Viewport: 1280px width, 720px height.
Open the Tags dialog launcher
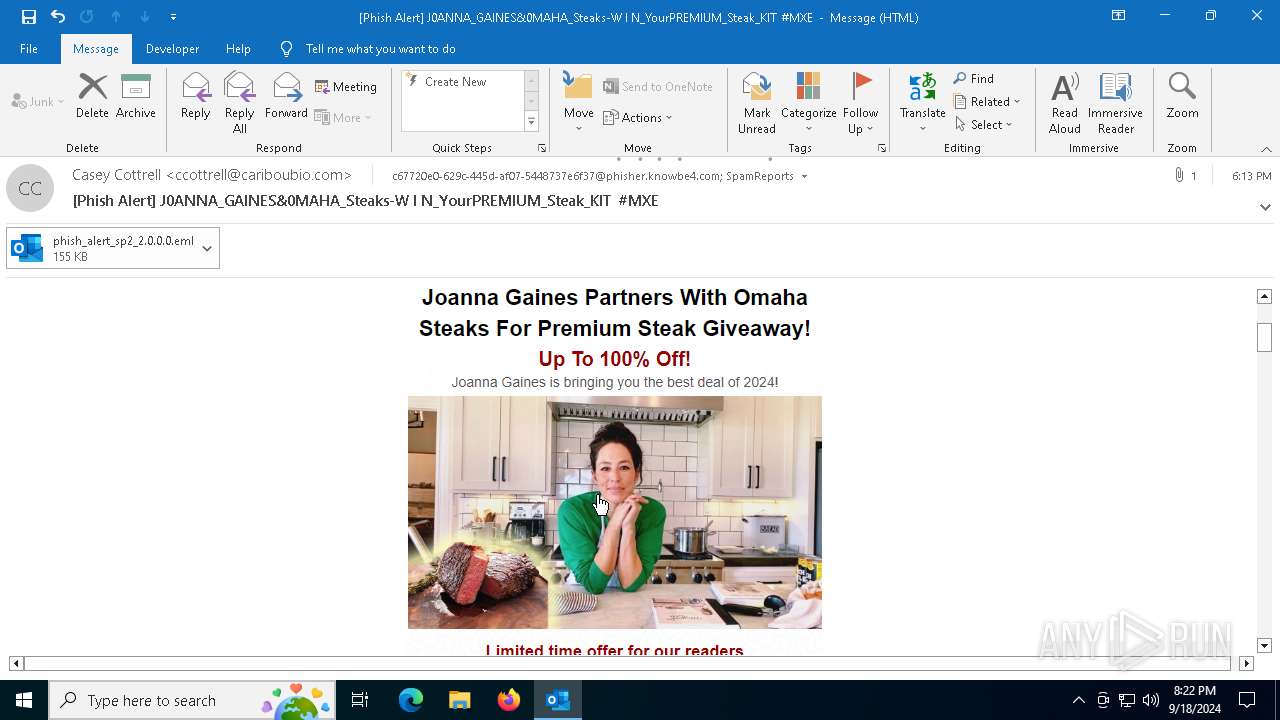882,148
